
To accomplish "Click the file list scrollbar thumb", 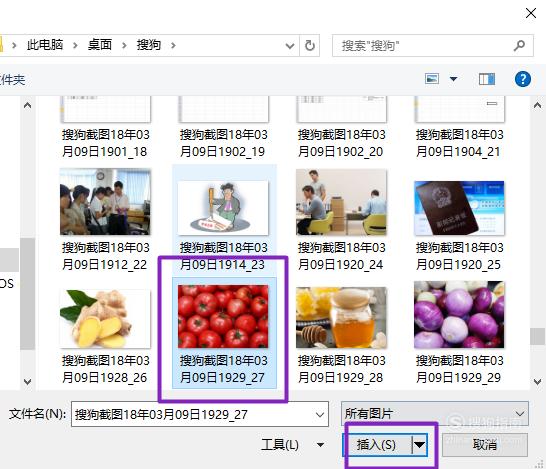I will tap(537, 336).
